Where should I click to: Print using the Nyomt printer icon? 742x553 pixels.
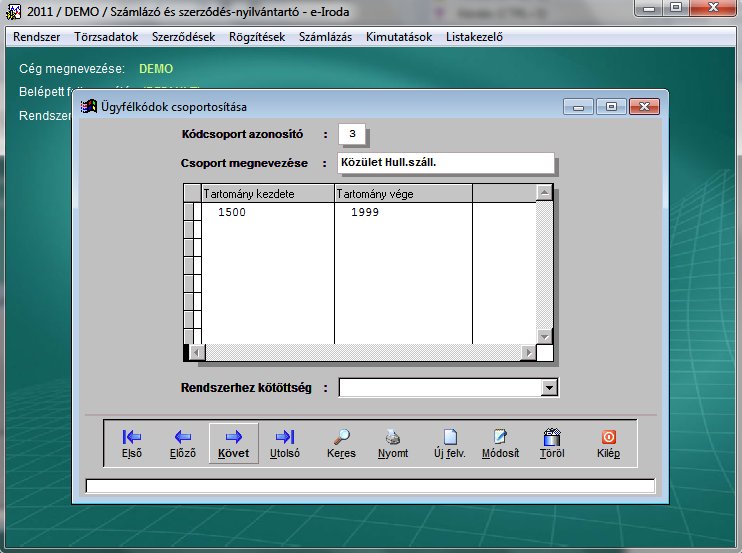pos(394,443)
